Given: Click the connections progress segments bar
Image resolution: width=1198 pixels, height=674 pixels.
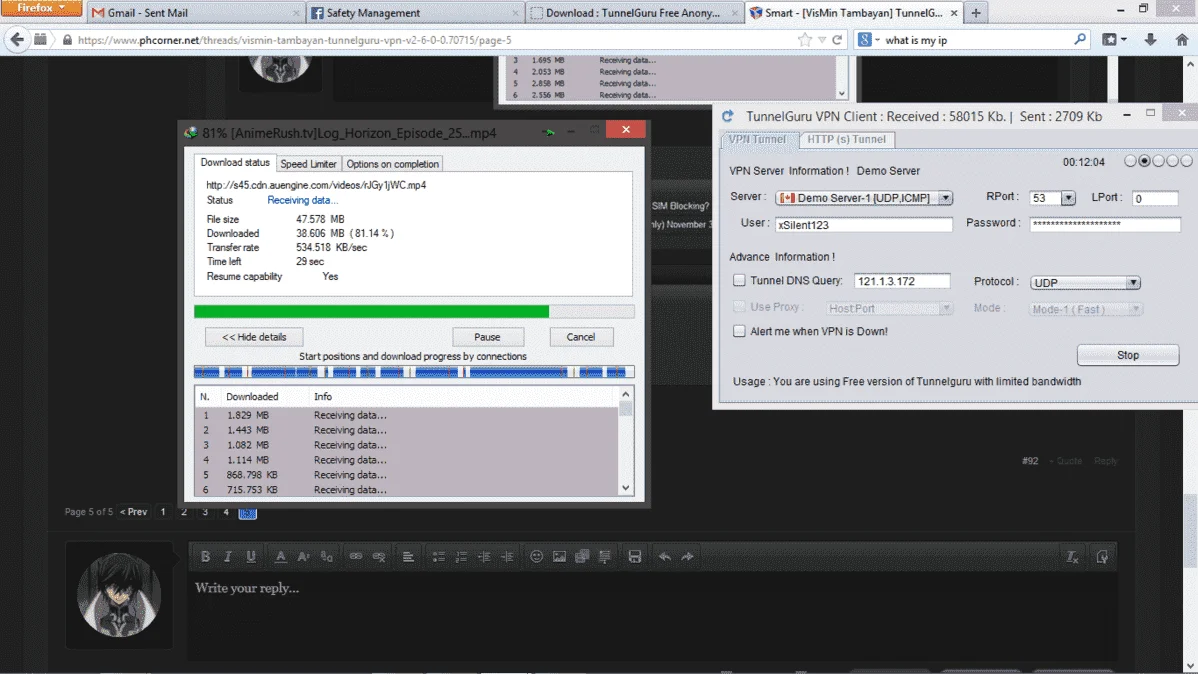Looking at the screenshot, I should (x=414, y=372).
